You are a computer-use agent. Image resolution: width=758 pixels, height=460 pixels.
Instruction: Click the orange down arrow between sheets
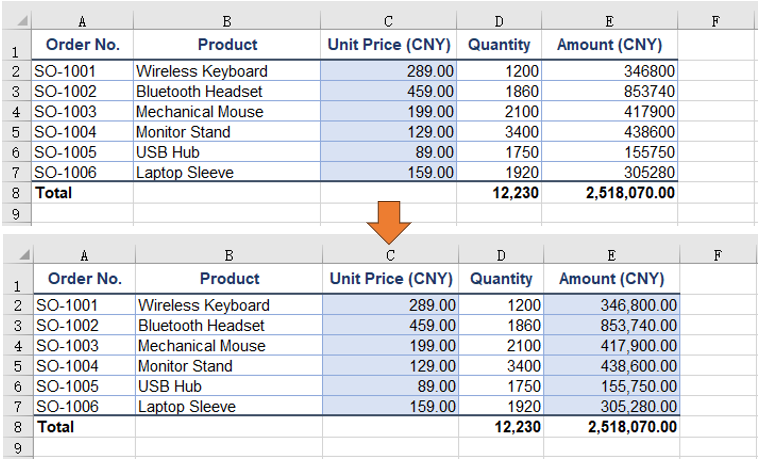click(x=389, y=223)
